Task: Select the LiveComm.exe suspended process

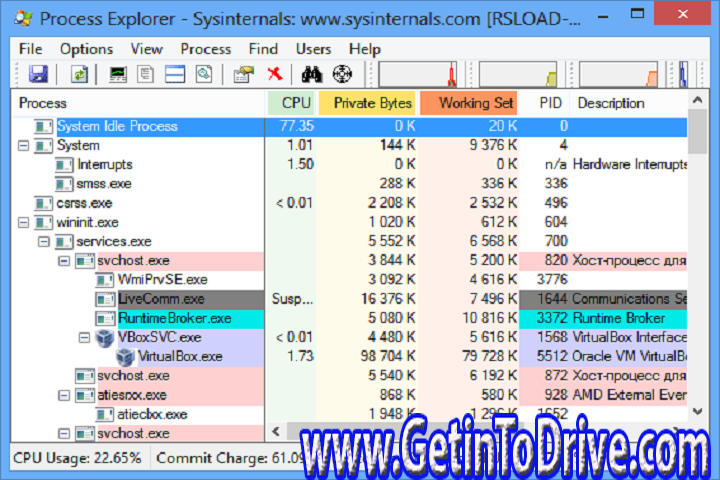Action: pyautogui.click(x=349, y=299)
